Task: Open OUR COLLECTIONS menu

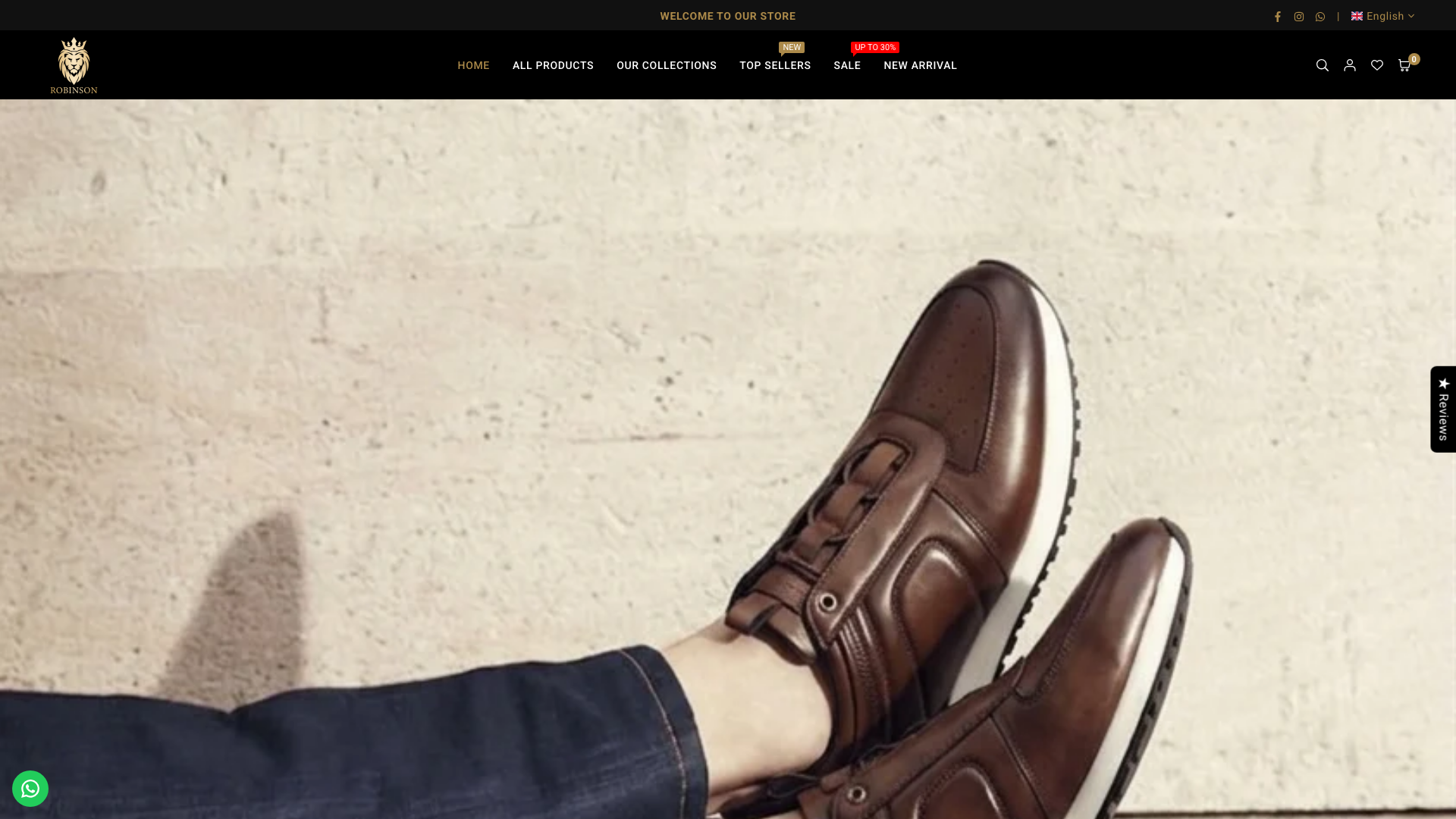Action: (667, 65)
